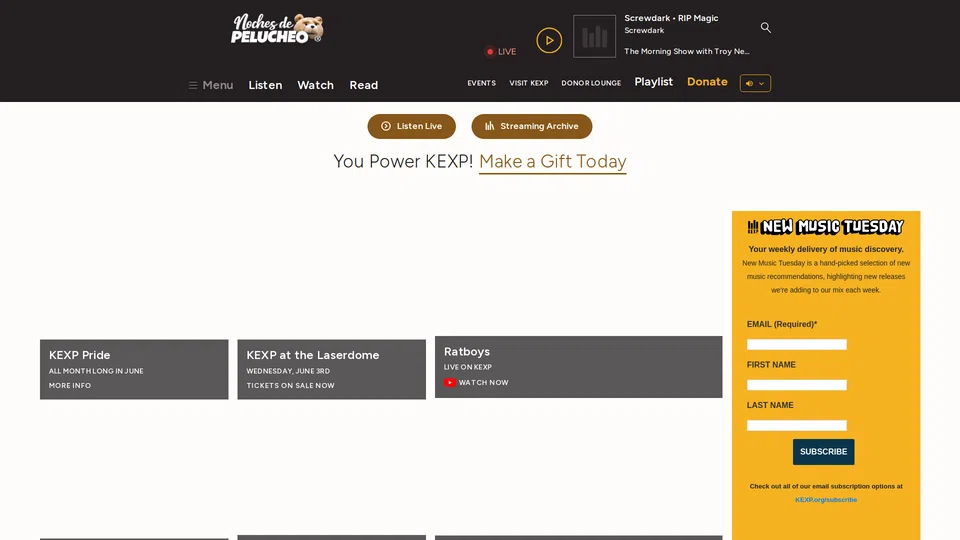Click the New Music Tuesday banner logo
The height and width of the screenshot is (540, 960).
tap(825, 227)
